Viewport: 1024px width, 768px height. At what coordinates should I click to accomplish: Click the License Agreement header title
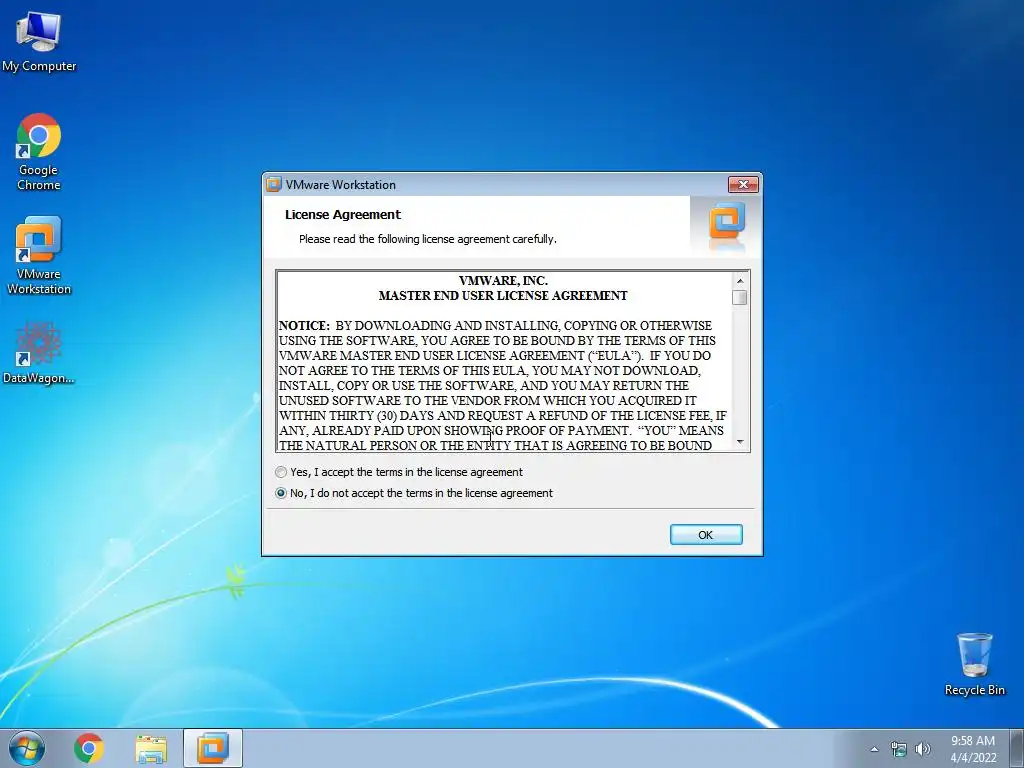[x=343, y=215]
